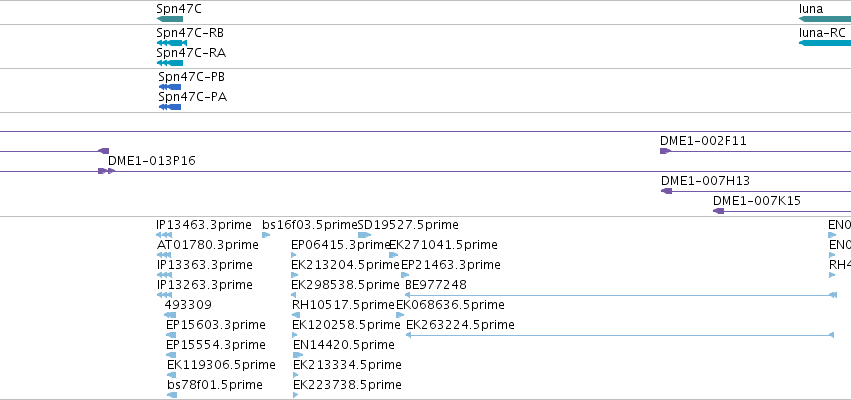The height and width of the screenshot is (400, 851).
Task: Click the DME1-007H13 clone end marker
Action: pyautogui.click(x=666, y=191)
